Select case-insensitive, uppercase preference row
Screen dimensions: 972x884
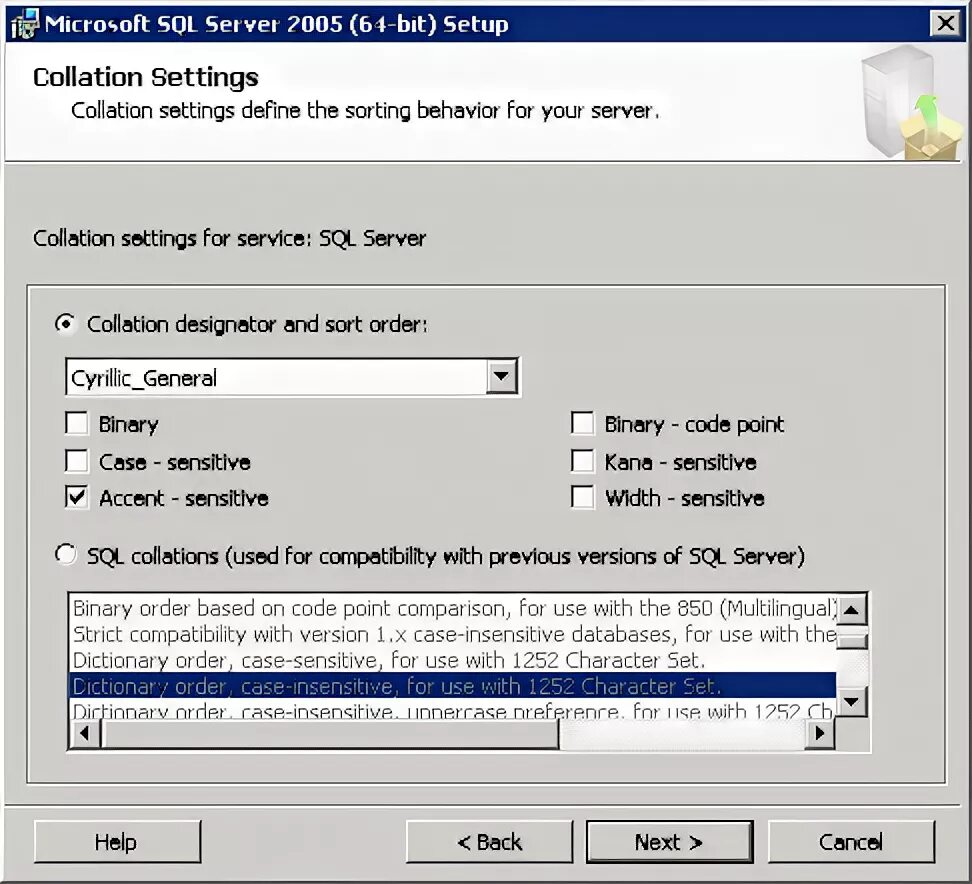tap(453, 710)
